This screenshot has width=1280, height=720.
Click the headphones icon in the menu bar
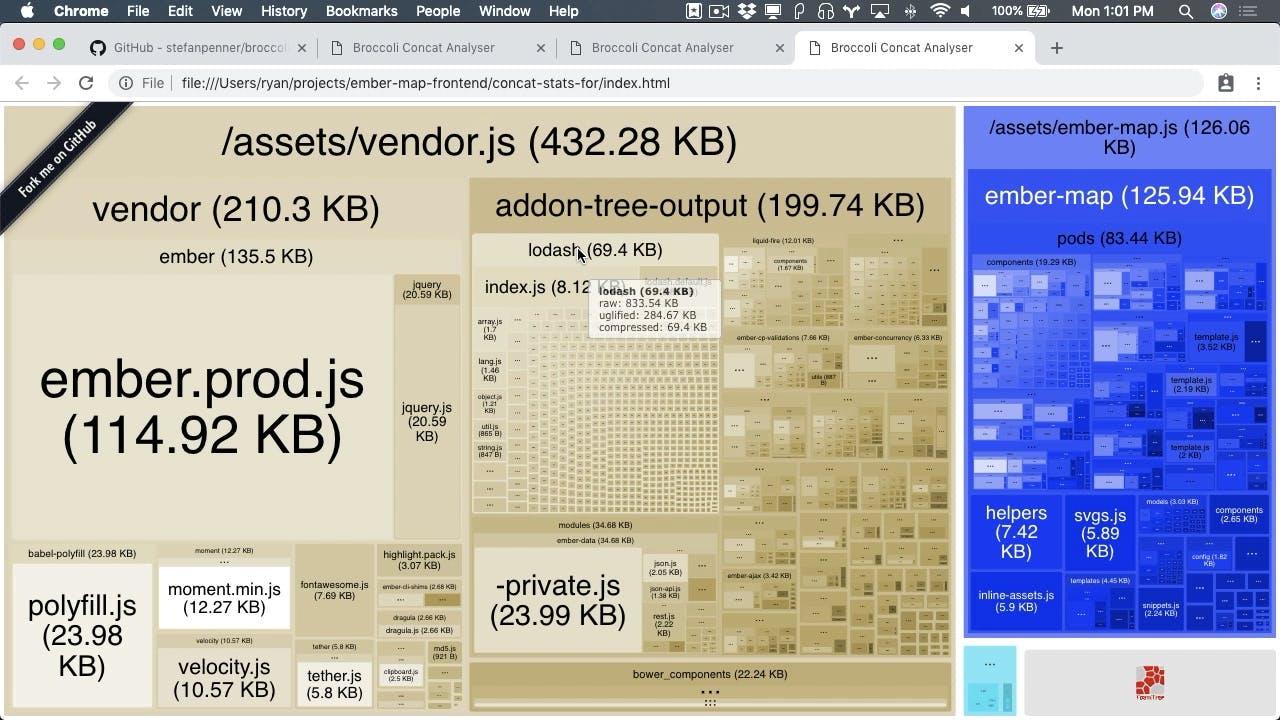point(825,11)
